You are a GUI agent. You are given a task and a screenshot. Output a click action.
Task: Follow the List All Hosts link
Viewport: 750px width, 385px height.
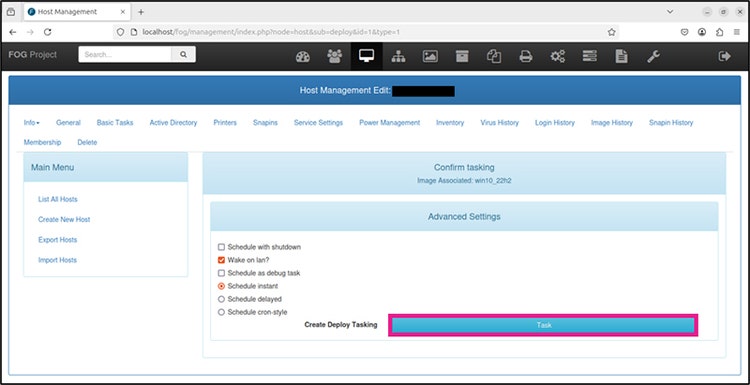pyautogui.click(x=57, y=199)
